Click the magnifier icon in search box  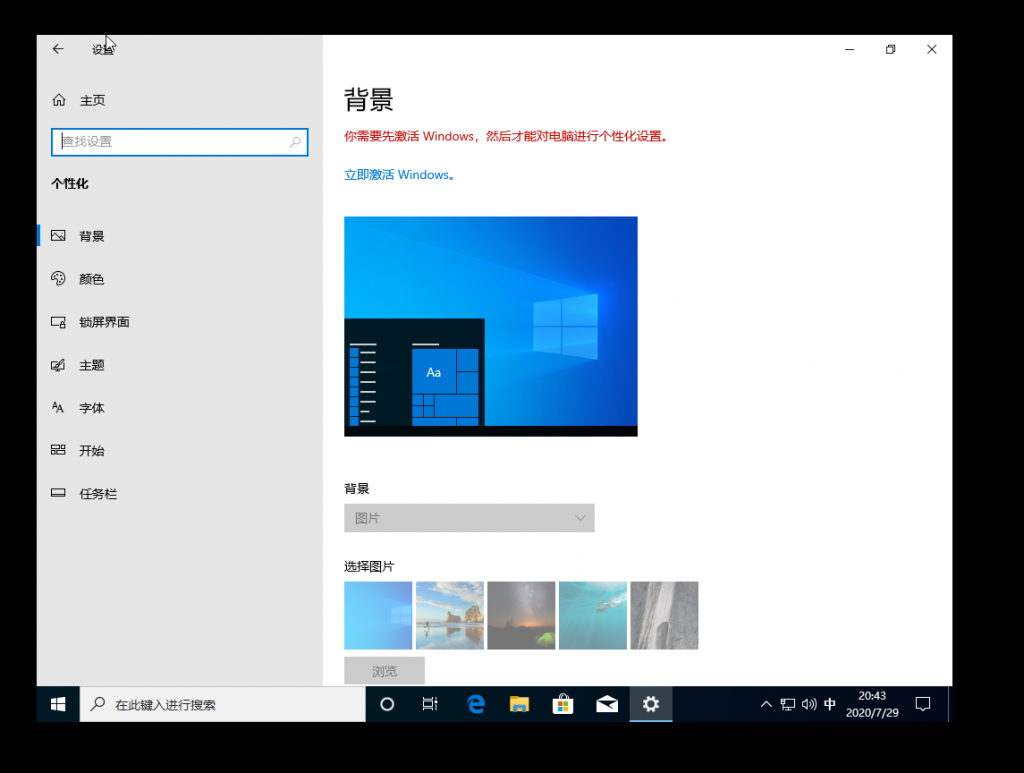(295, 142)
